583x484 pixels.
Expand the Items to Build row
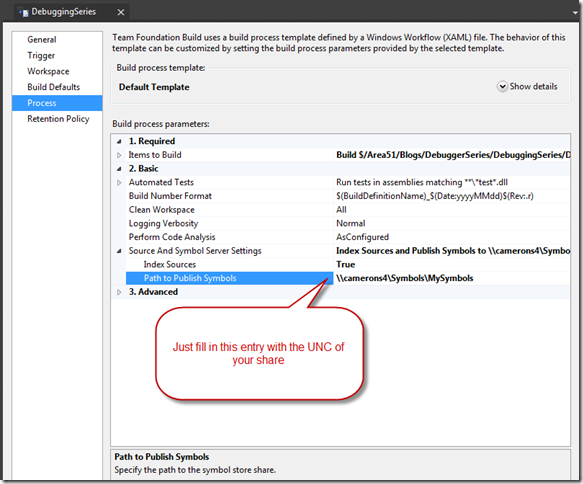click(119, 155)
